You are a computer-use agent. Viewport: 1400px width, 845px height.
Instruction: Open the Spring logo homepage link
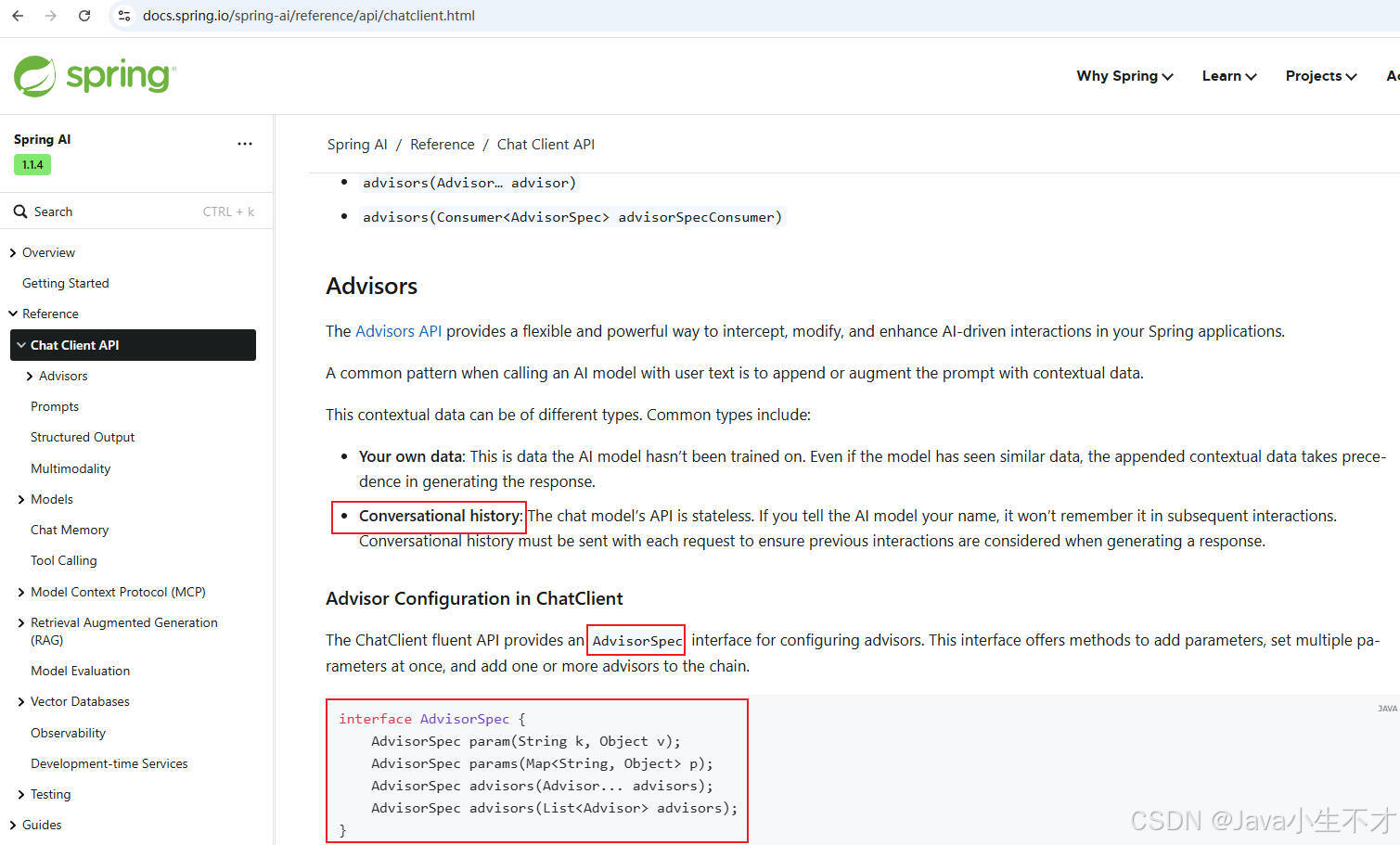[x=95, y=76]
